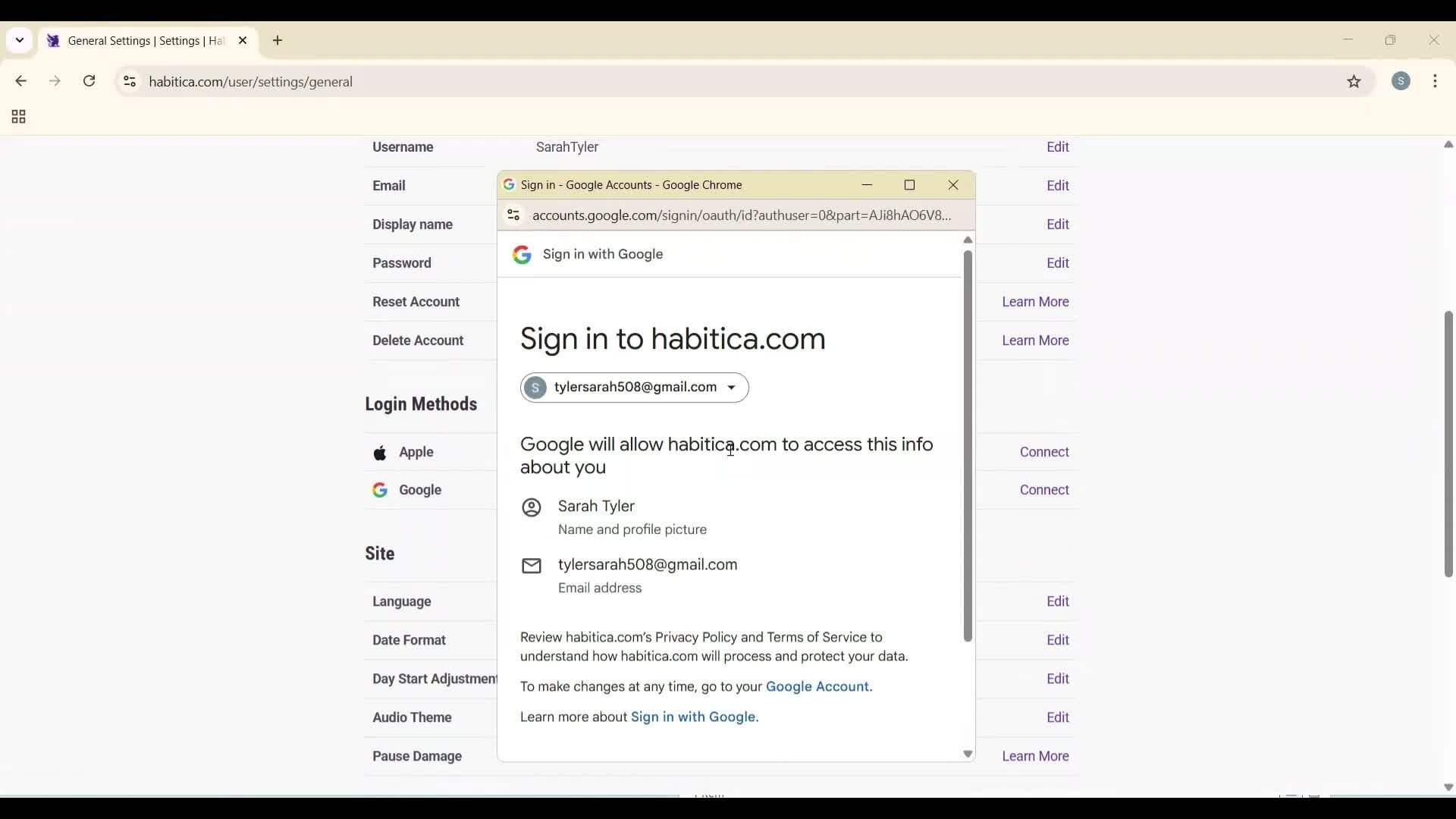Expand the Google account chooser dropdown
This screenshot has width=1456, height=819.
(732, 388)
